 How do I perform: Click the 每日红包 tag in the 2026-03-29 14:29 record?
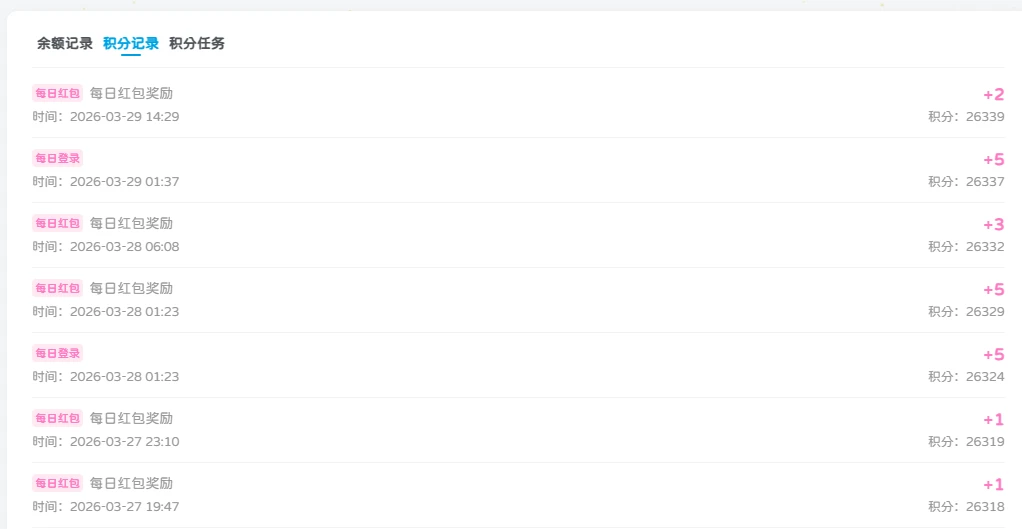tap(57, 94)
